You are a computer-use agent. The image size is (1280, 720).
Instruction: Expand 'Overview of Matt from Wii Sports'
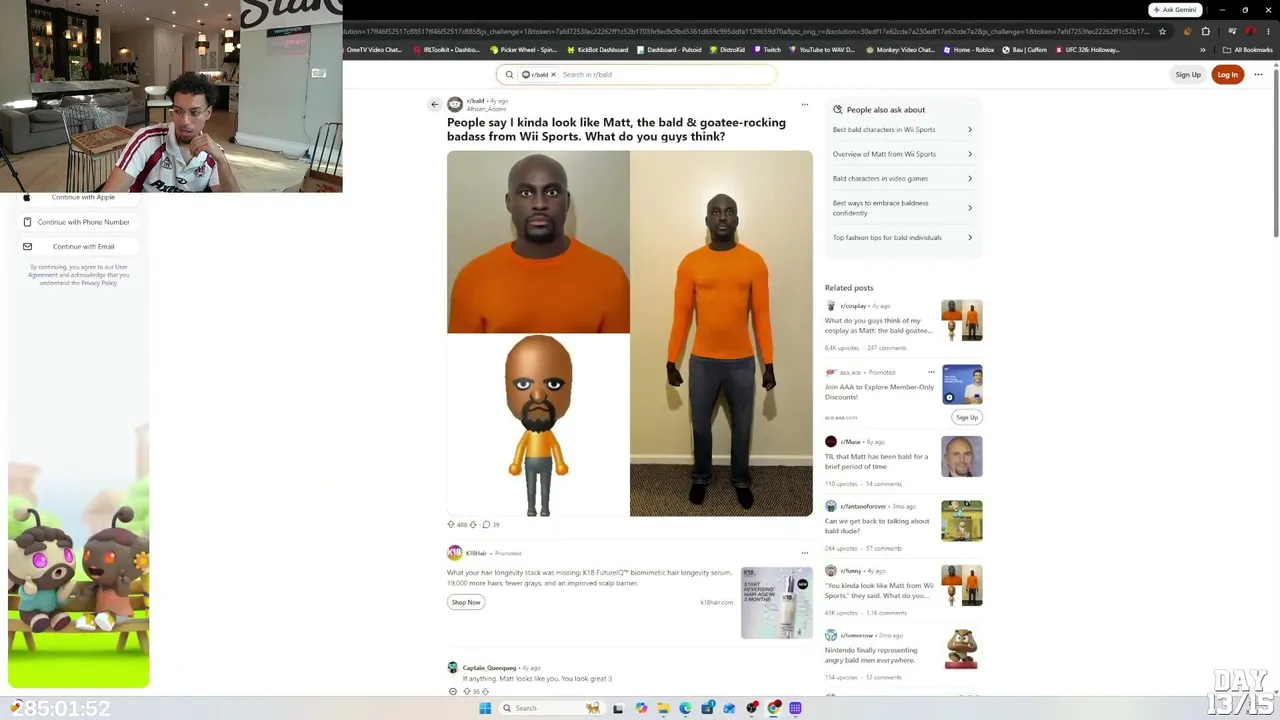[x=903, y=154]
